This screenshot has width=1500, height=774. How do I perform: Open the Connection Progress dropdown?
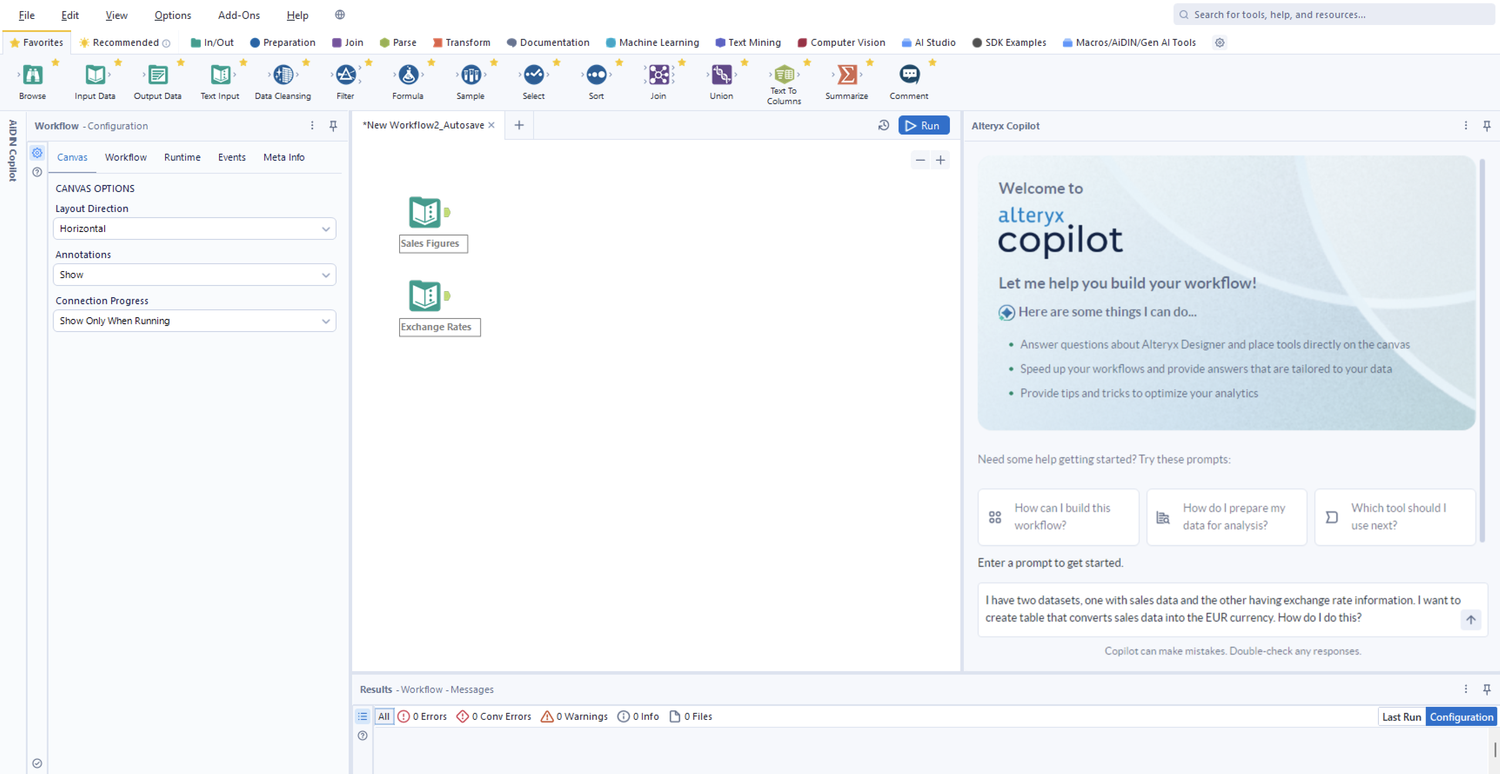[x=194, y=320]
